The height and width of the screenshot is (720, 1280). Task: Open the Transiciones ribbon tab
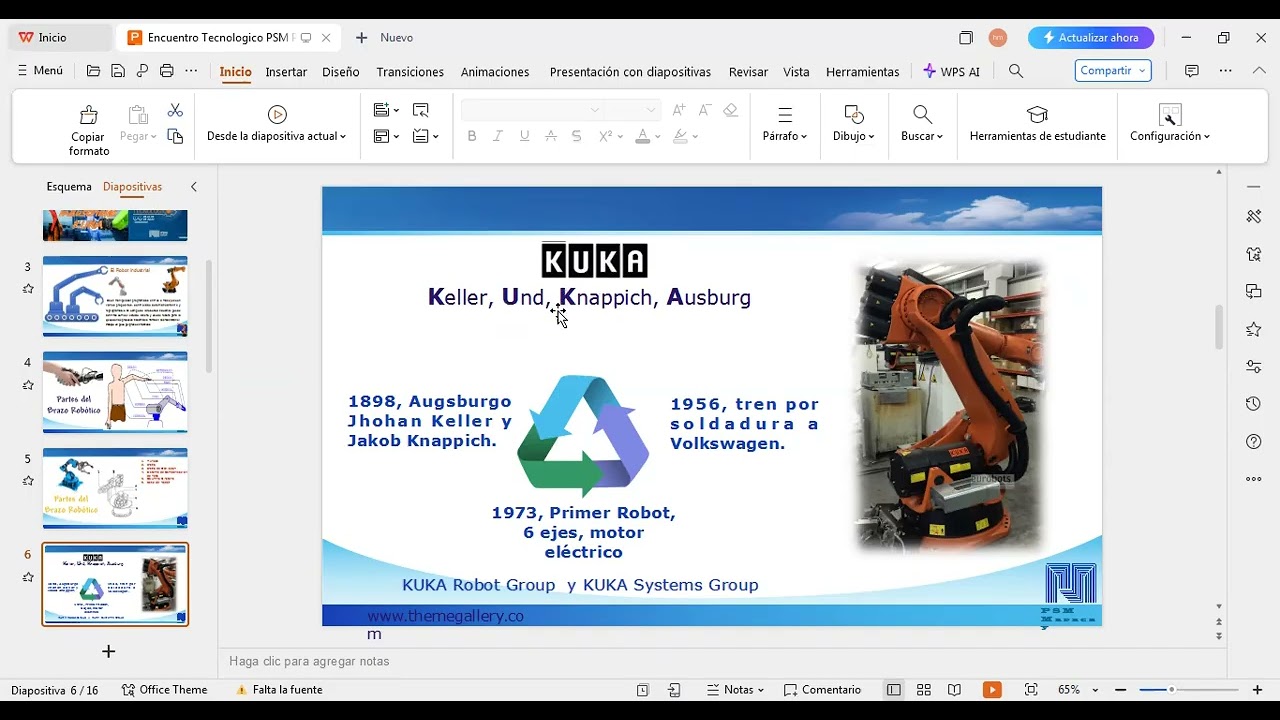[x=410, y=72]
